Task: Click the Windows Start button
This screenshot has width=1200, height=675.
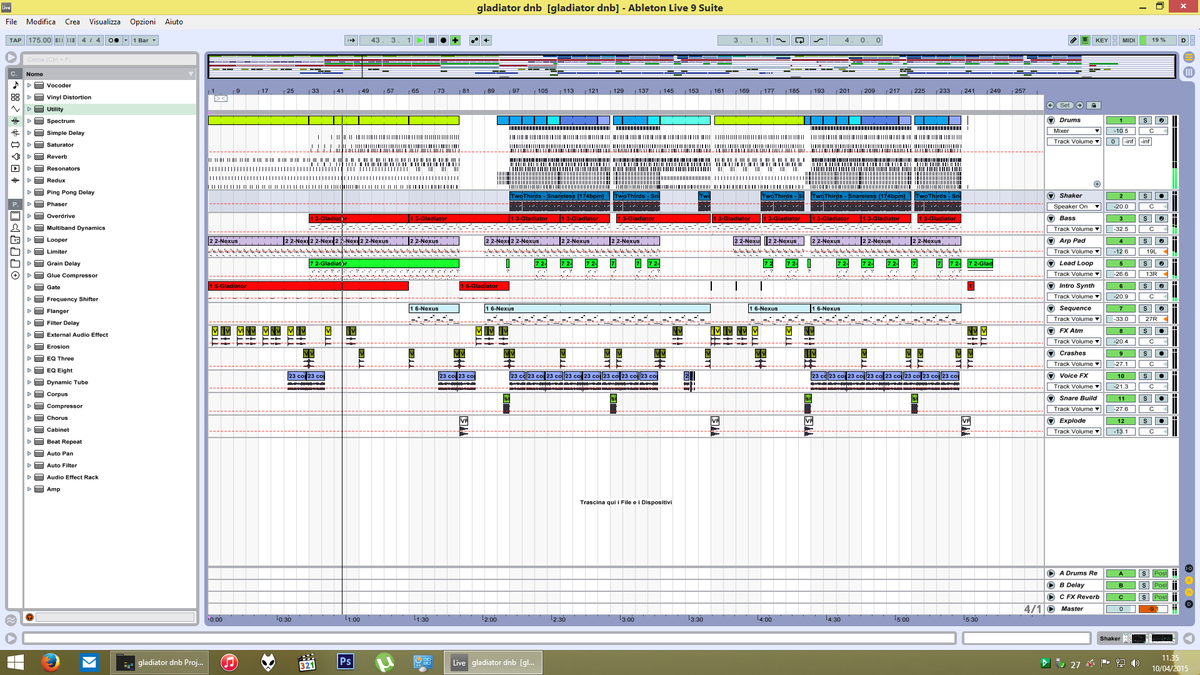Action: 15,661
